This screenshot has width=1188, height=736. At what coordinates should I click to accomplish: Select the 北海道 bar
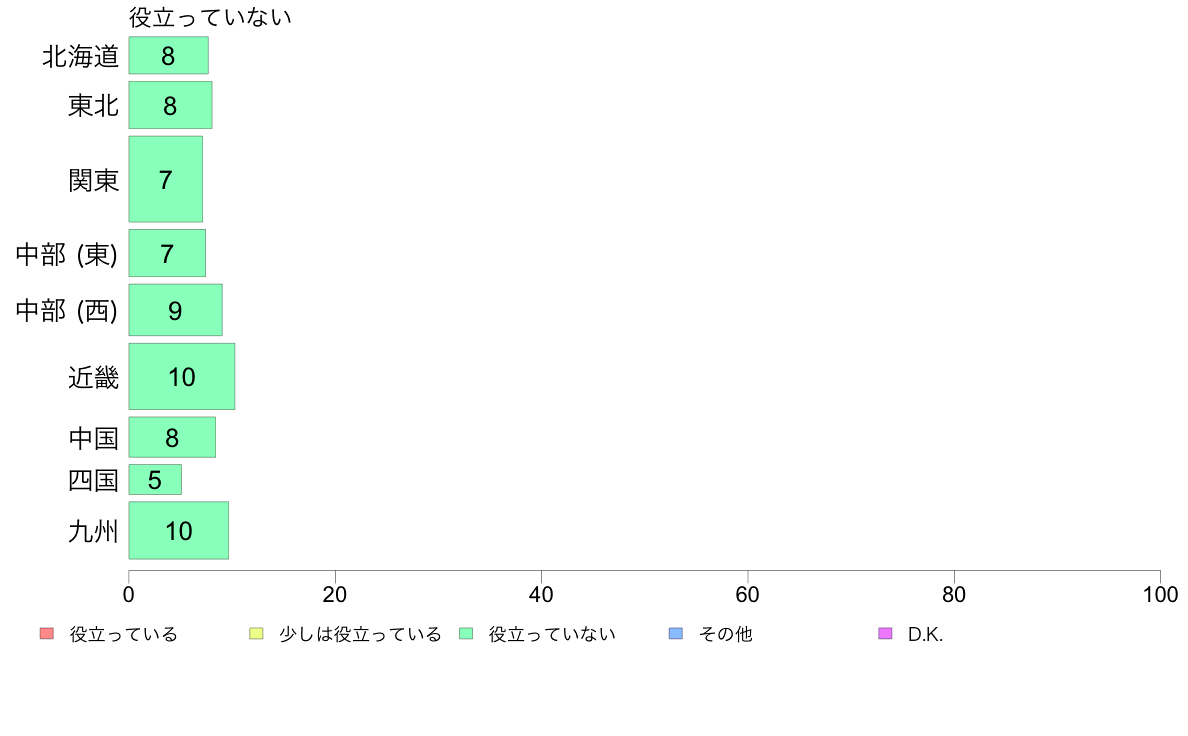click(168, 55)
